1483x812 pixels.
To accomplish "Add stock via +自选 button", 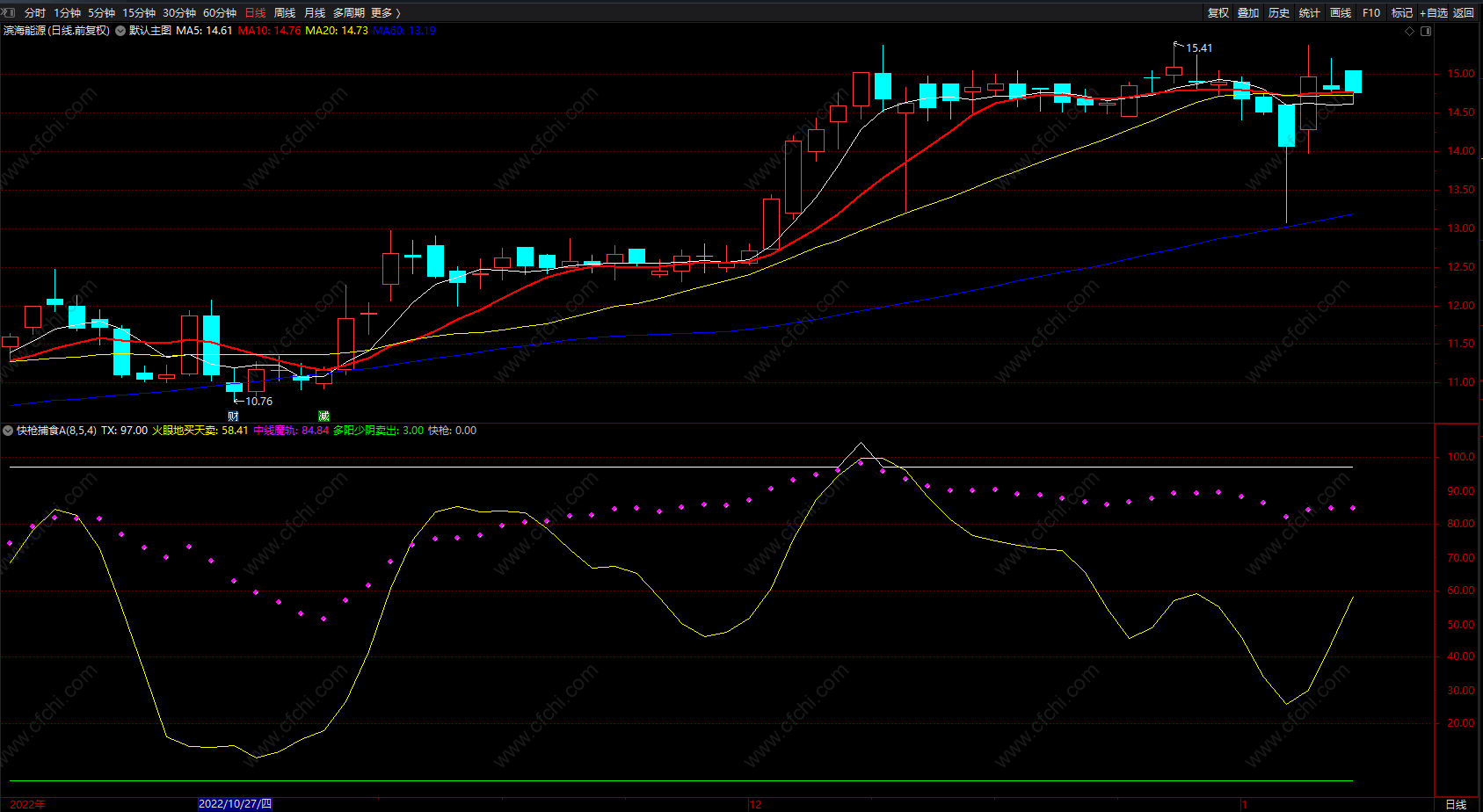I will click(1434, 13).
